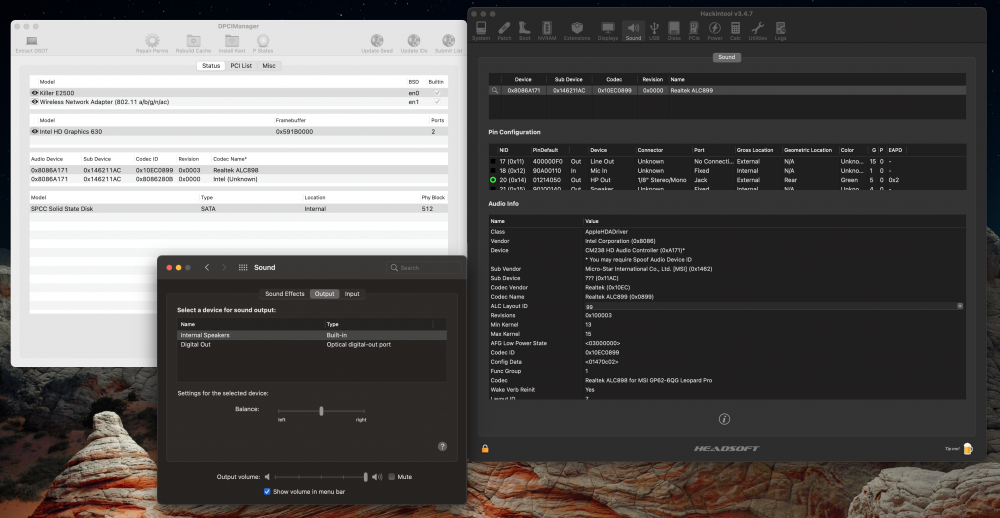Toggle the Mute checkbox
This screenshot has height=518, width=1000.
pos(392,477)
